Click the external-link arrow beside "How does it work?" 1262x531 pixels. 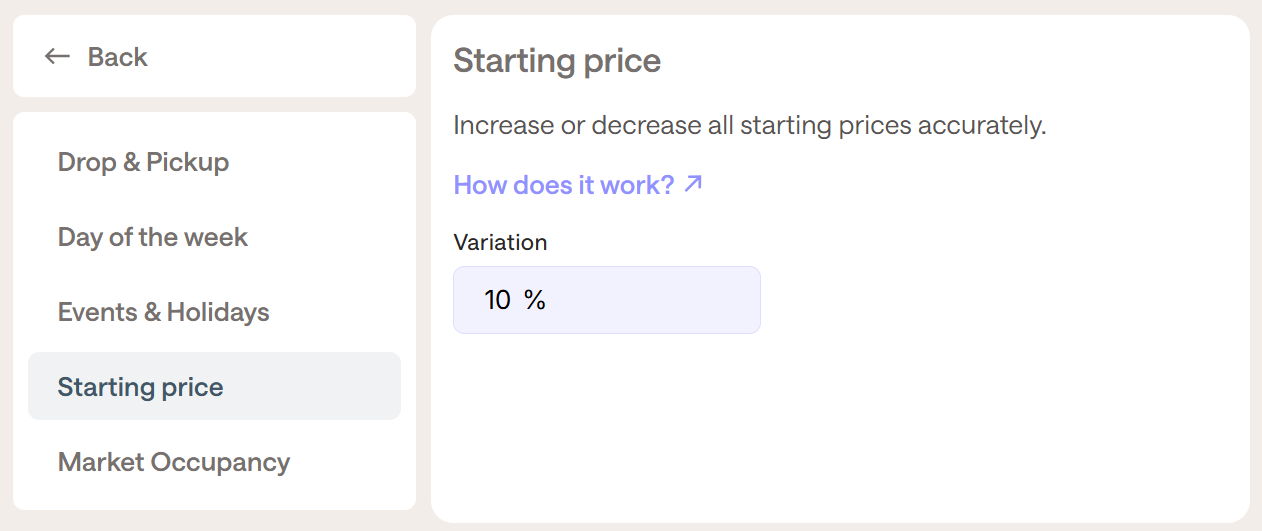coord(693,184)
